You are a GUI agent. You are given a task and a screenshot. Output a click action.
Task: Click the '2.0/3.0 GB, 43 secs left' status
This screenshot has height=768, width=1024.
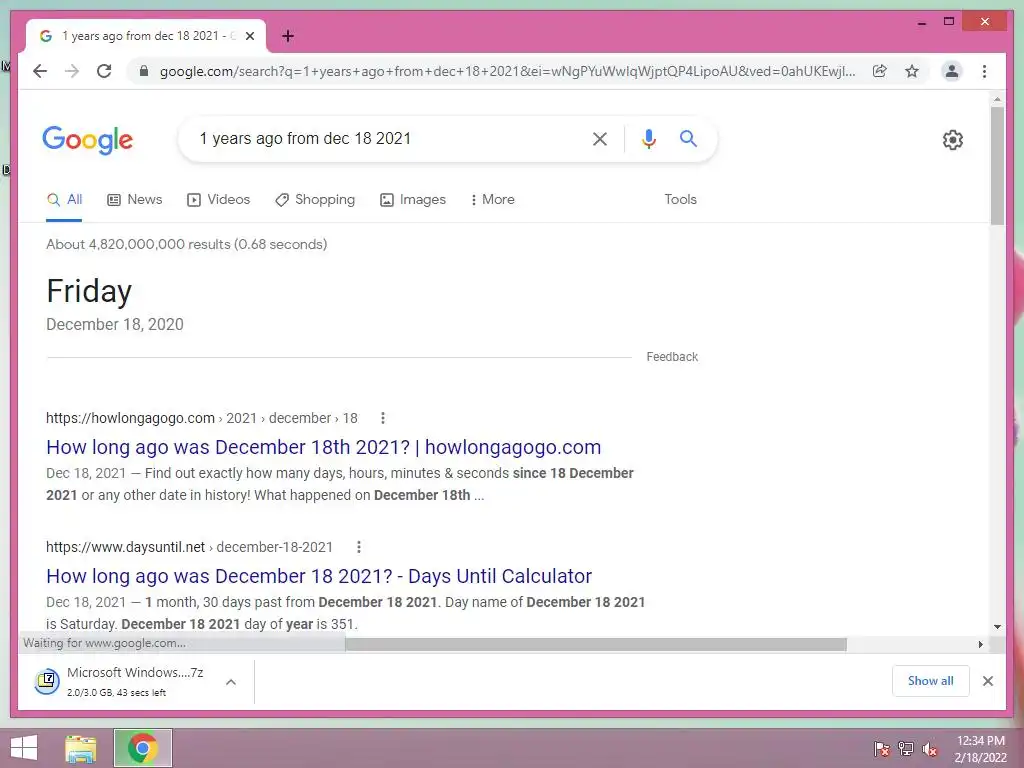pyautogui.click(x=116, y=692)
